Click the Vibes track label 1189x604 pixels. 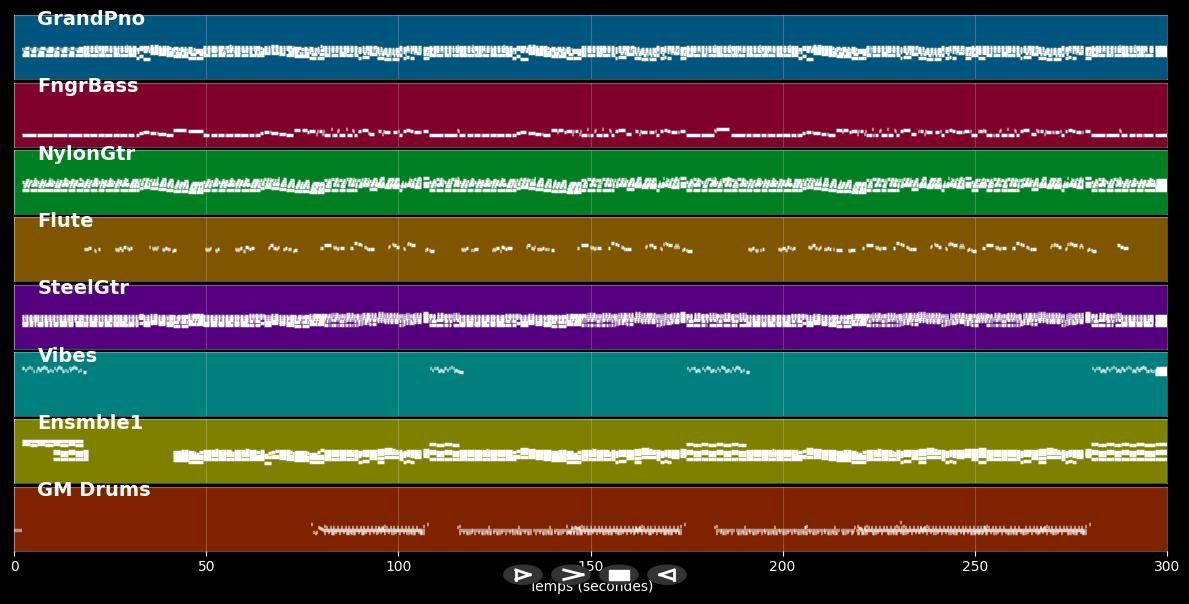click(x=67, y=356)
